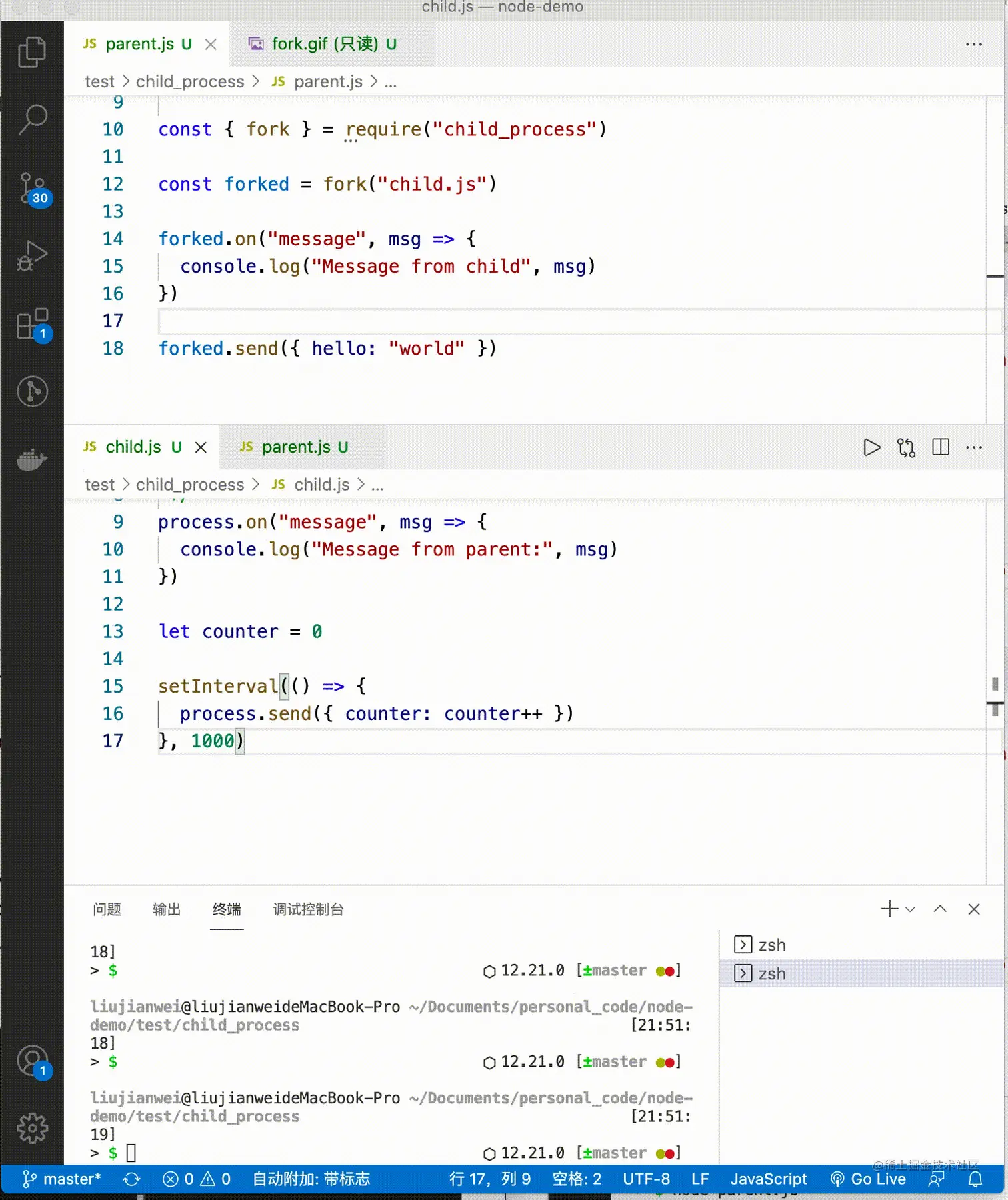1008x1200 pixels.
Task: Open more actions for upper editor group
Action: [974, 44]
